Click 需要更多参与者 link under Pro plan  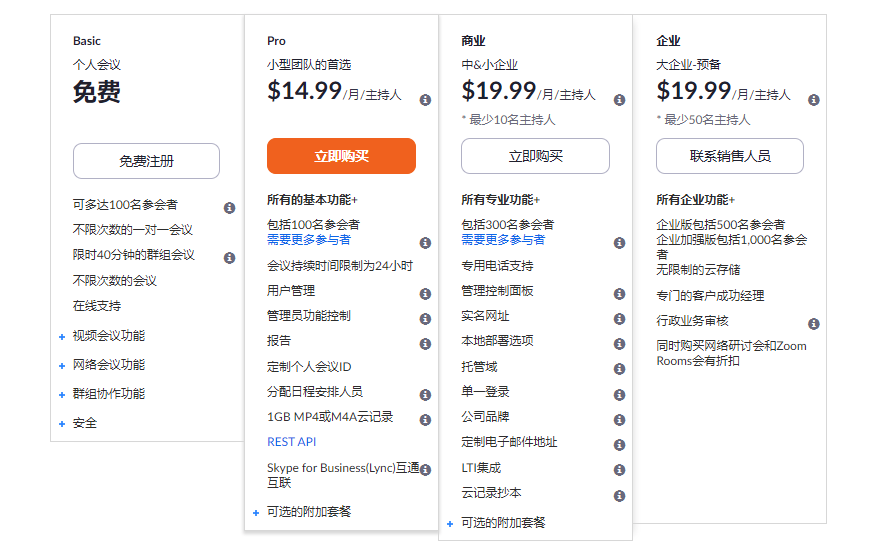(308, 240)
